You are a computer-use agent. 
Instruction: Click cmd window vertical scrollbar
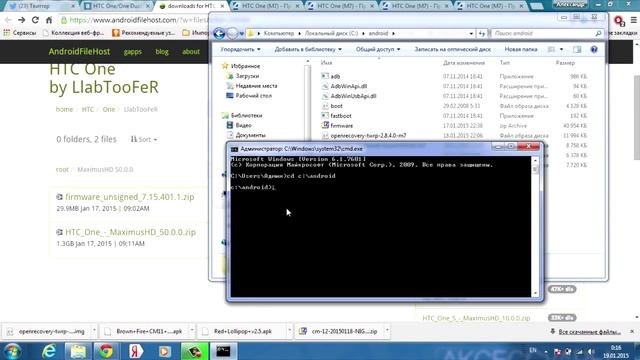535,227
